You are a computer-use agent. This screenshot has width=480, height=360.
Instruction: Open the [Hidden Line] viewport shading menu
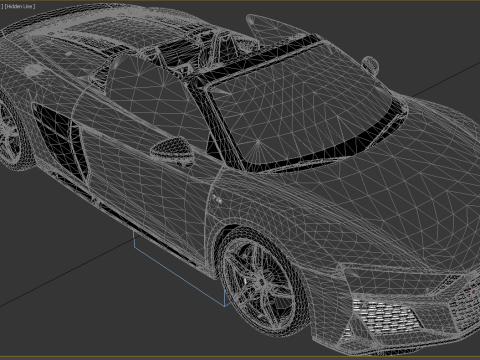[x=20, y=6]
